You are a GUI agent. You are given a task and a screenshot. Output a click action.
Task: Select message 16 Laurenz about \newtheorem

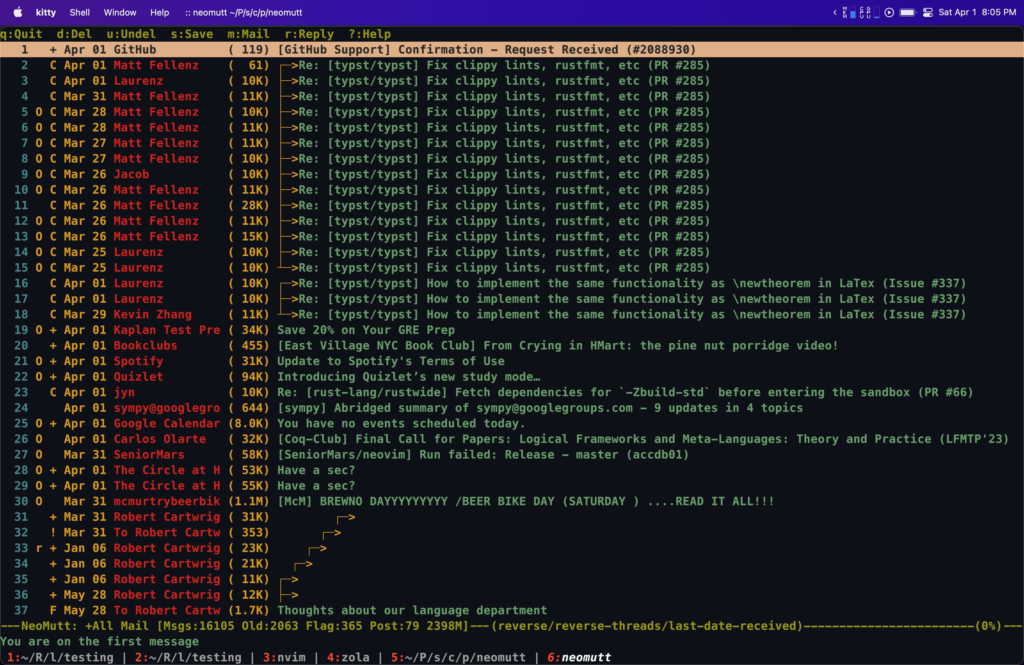512,284
